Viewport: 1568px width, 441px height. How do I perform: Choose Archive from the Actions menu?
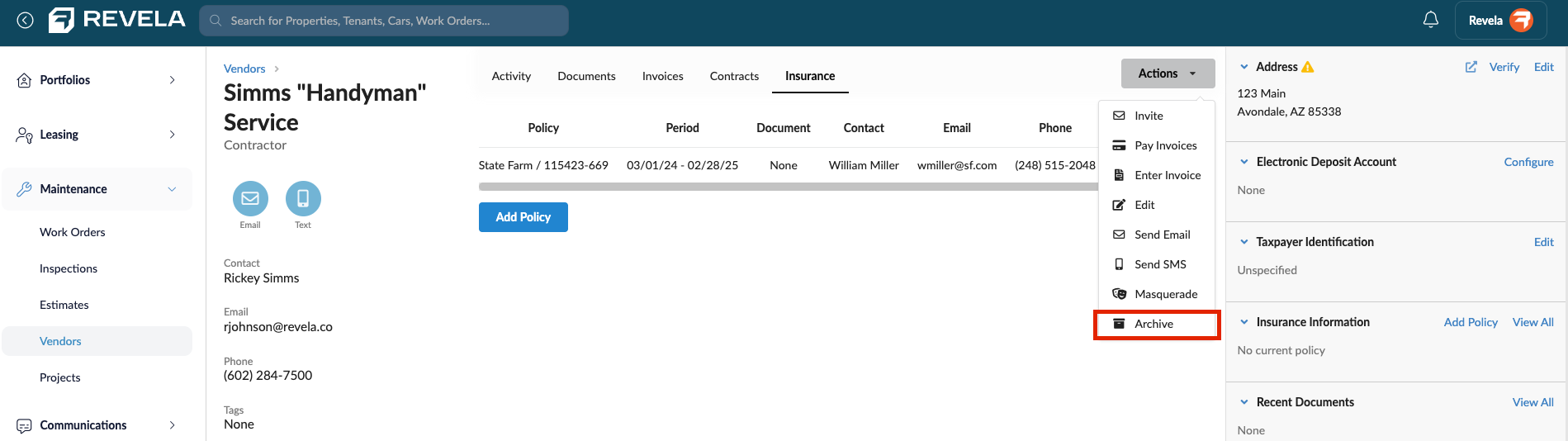[x=1156, y=324]
